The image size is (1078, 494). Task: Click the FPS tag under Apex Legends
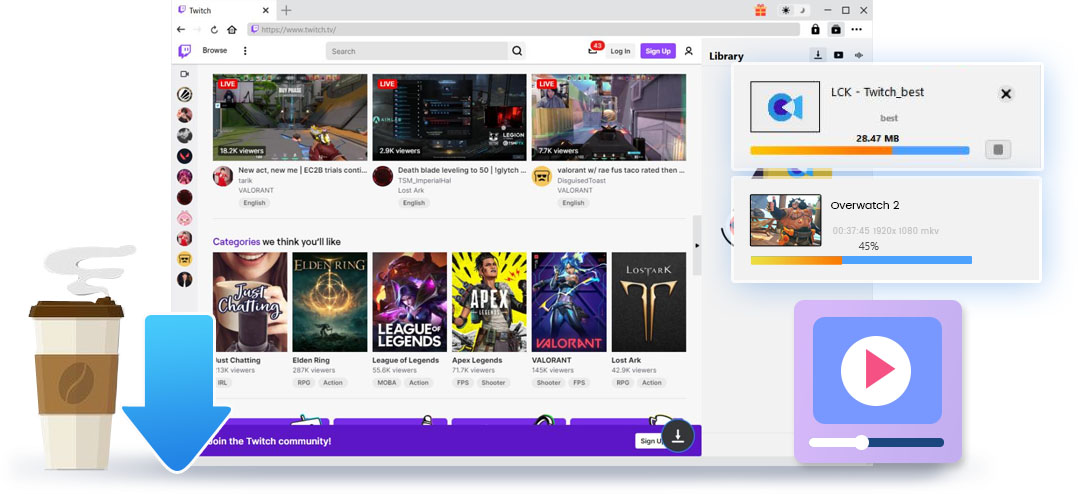coord(461,383)
